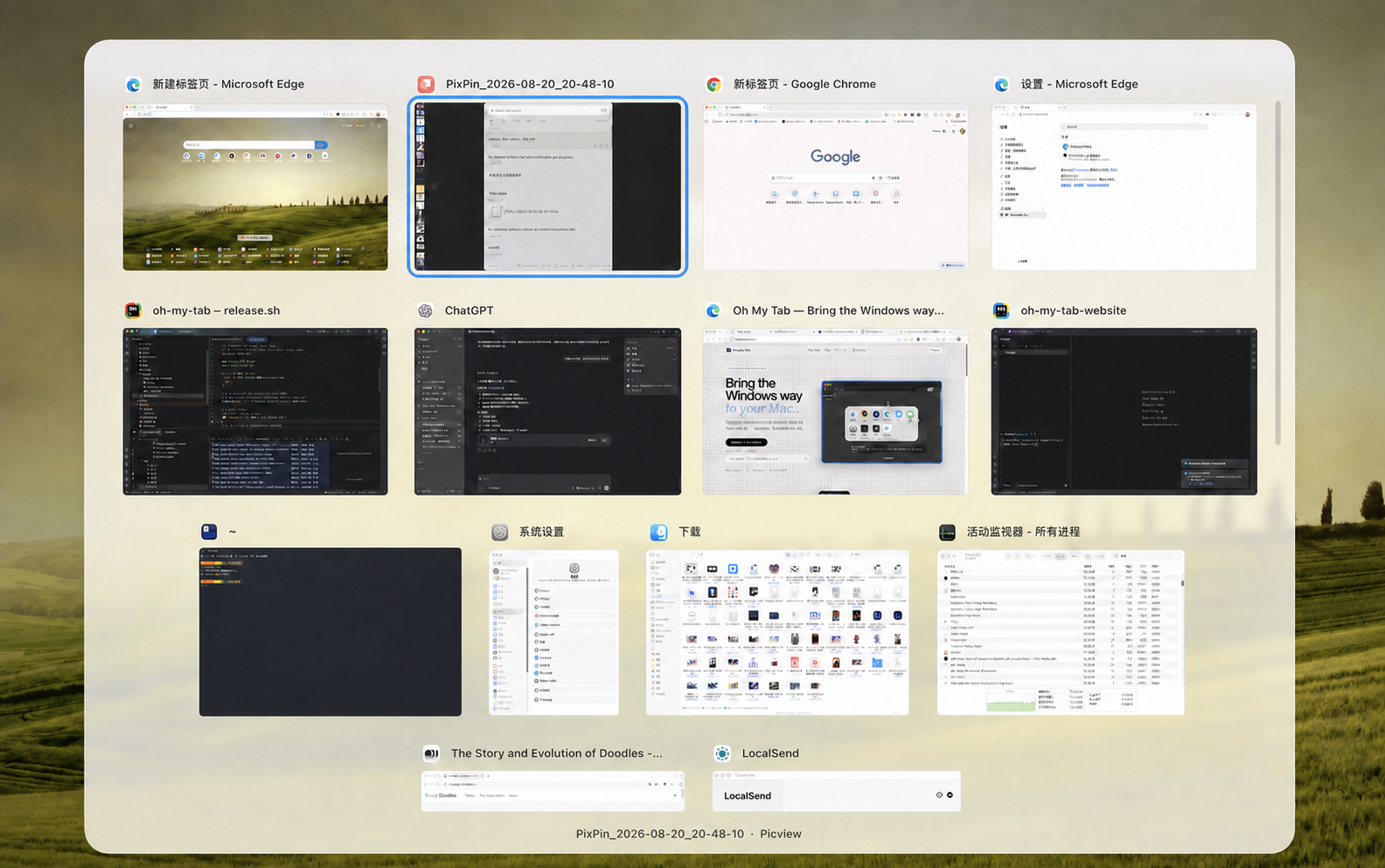Click the title The Story and Evolution of Doodles
The width and height of the screenshot is (1385, 868).
pos(556,753)
